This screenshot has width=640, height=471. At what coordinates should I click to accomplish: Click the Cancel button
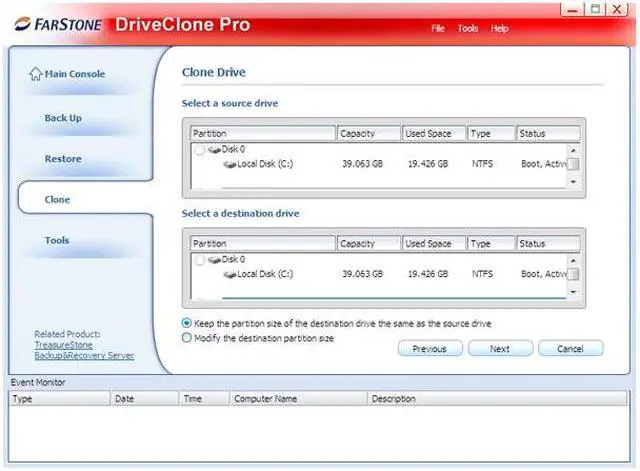pos(570,349)
